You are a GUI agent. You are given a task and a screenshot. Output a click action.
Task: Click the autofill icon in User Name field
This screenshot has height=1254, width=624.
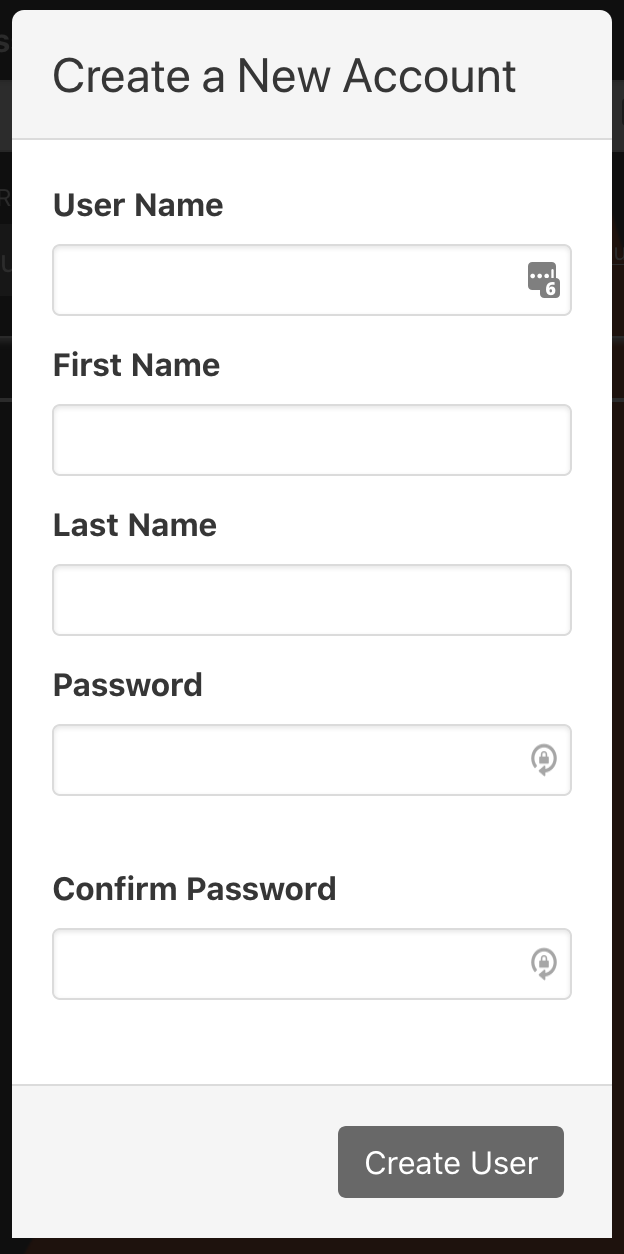[543, 278]
